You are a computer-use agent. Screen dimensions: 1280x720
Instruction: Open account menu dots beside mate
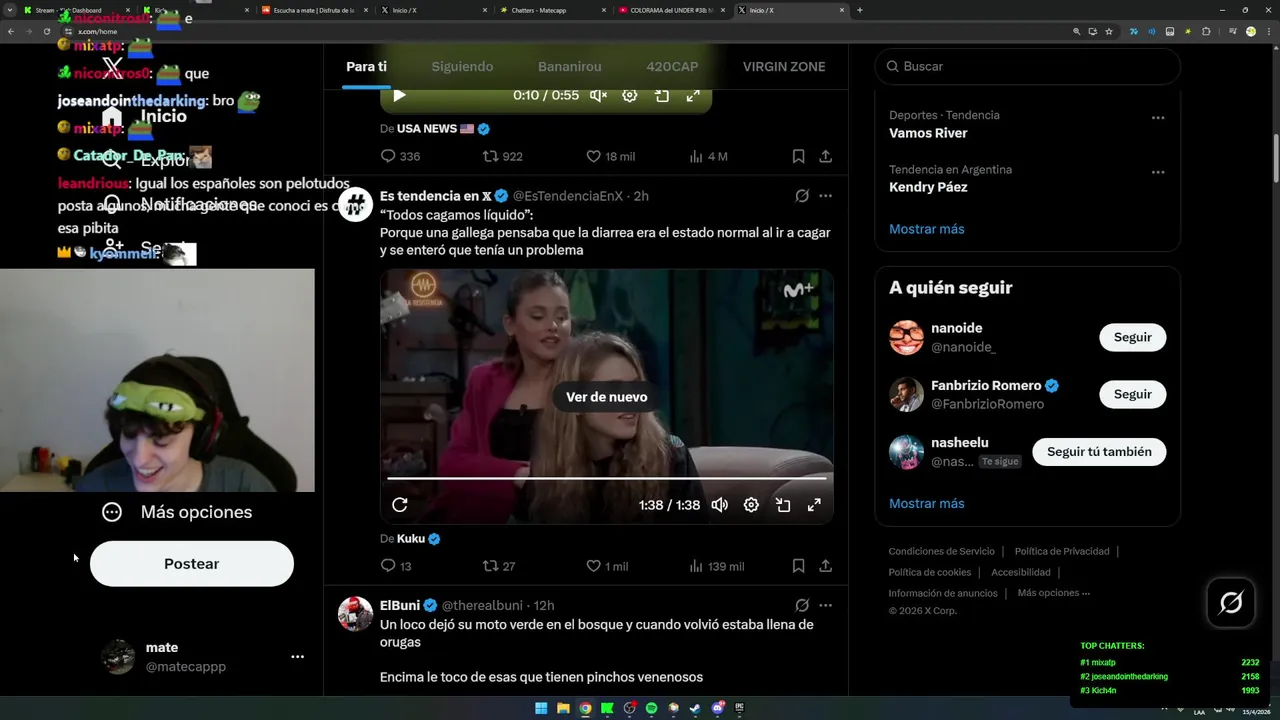click(297, 657)
